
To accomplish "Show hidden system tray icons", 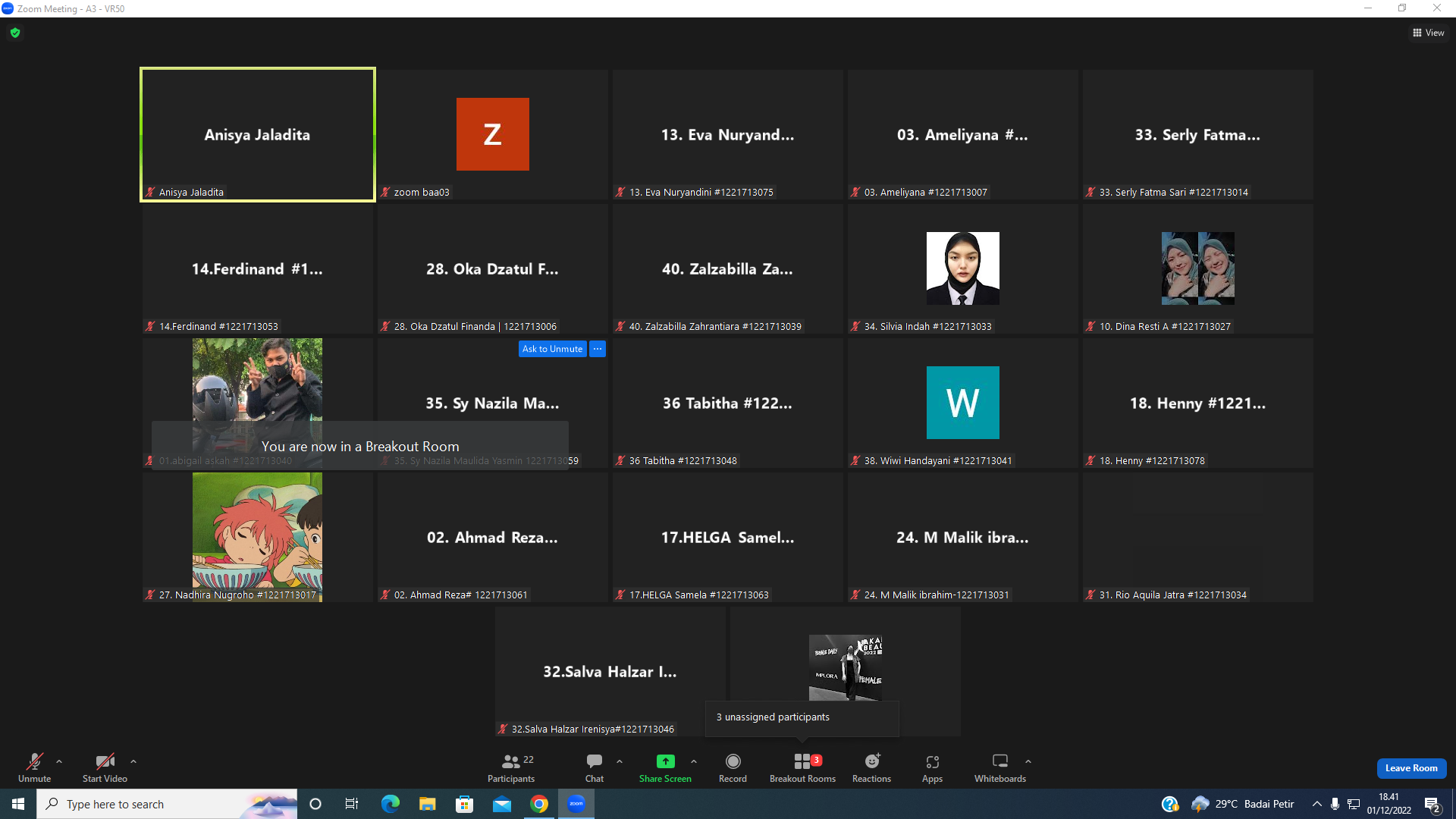I will click(1317, 804).
